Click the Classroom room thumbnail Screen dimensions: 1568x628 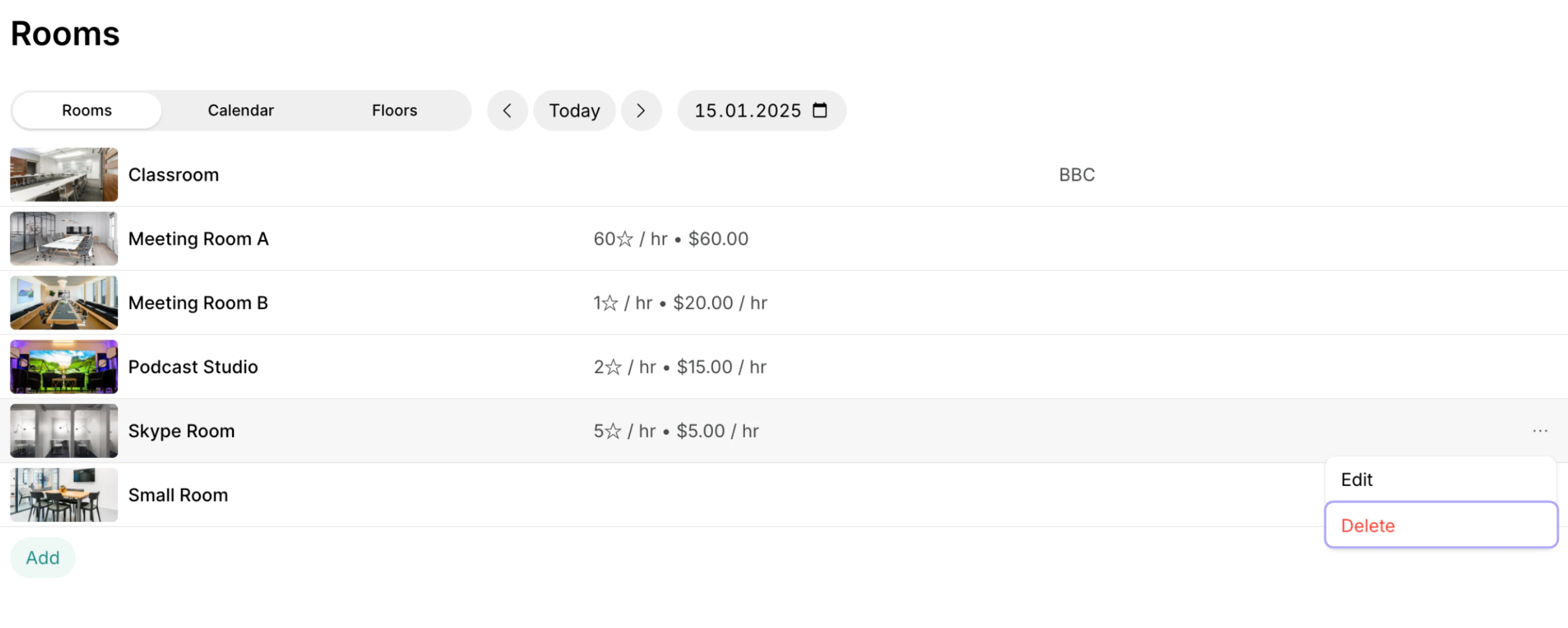click(x=64, y=175)
